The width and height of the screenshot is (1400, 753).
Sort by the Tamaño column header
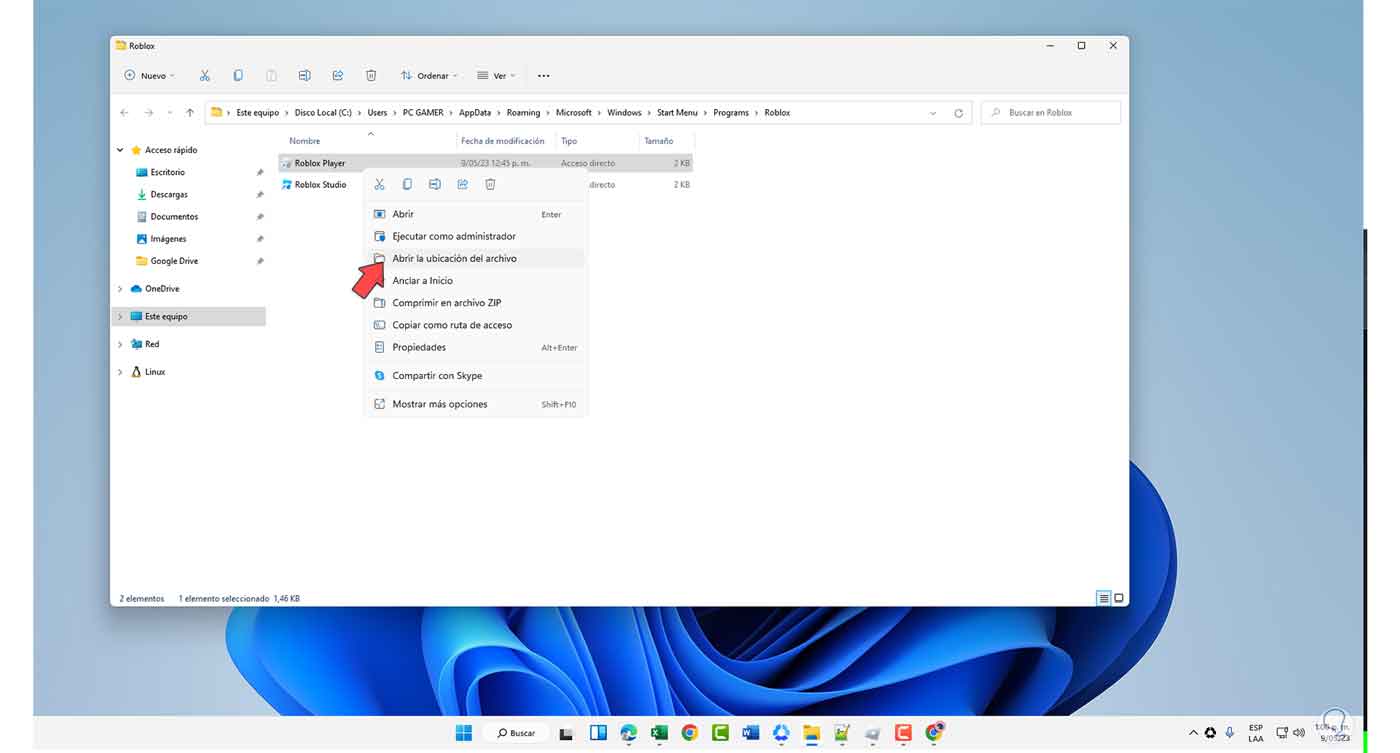[x=659, y=141]
